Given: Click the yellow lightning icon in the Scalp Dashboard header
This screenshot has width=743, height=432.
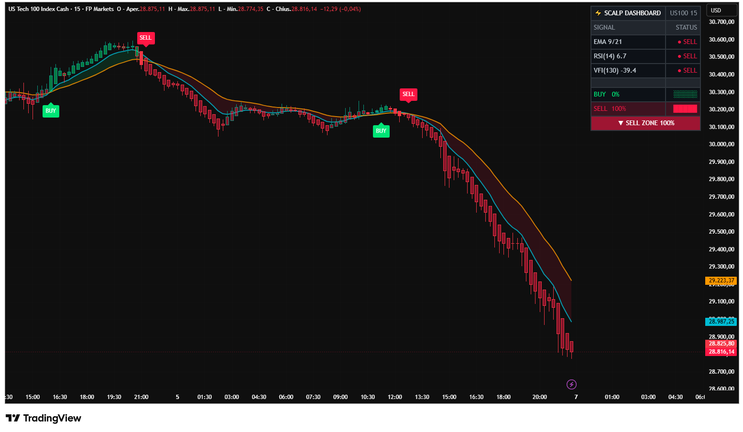Looking at the screenshot, I should tap(598, 13).
